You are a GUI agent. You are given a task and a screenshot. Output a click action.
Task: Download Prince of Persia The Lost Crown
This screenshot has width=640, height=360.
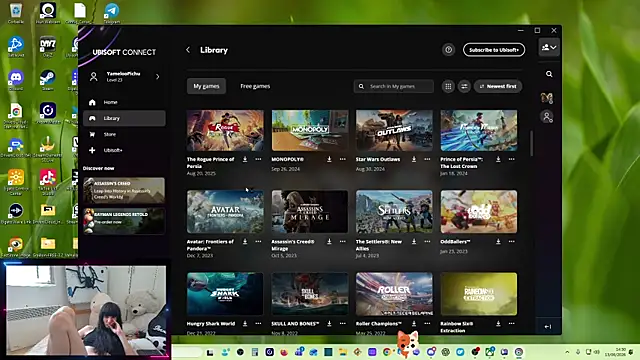click(498, 159)
